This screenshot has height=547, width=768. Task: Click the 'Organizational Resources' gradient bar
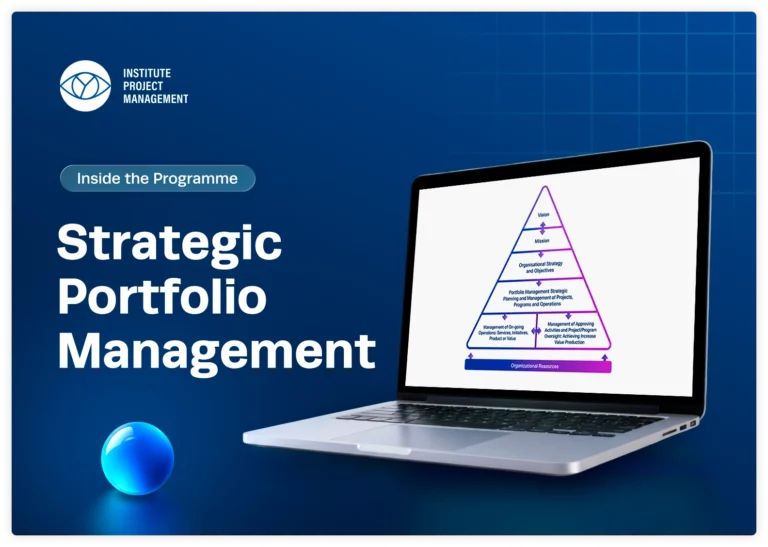(537, 366)
